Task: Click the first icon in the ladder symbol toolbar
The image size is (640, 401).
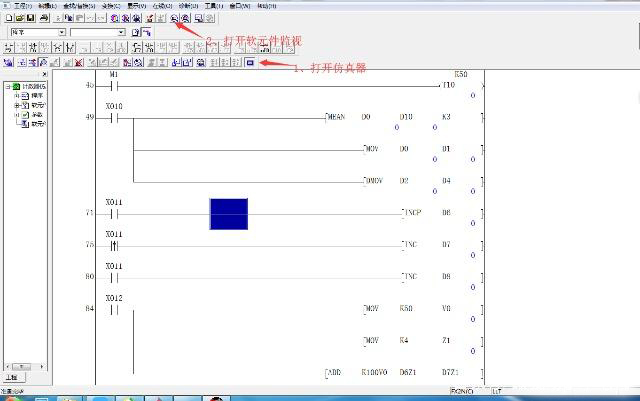Action: coord(8,47)
